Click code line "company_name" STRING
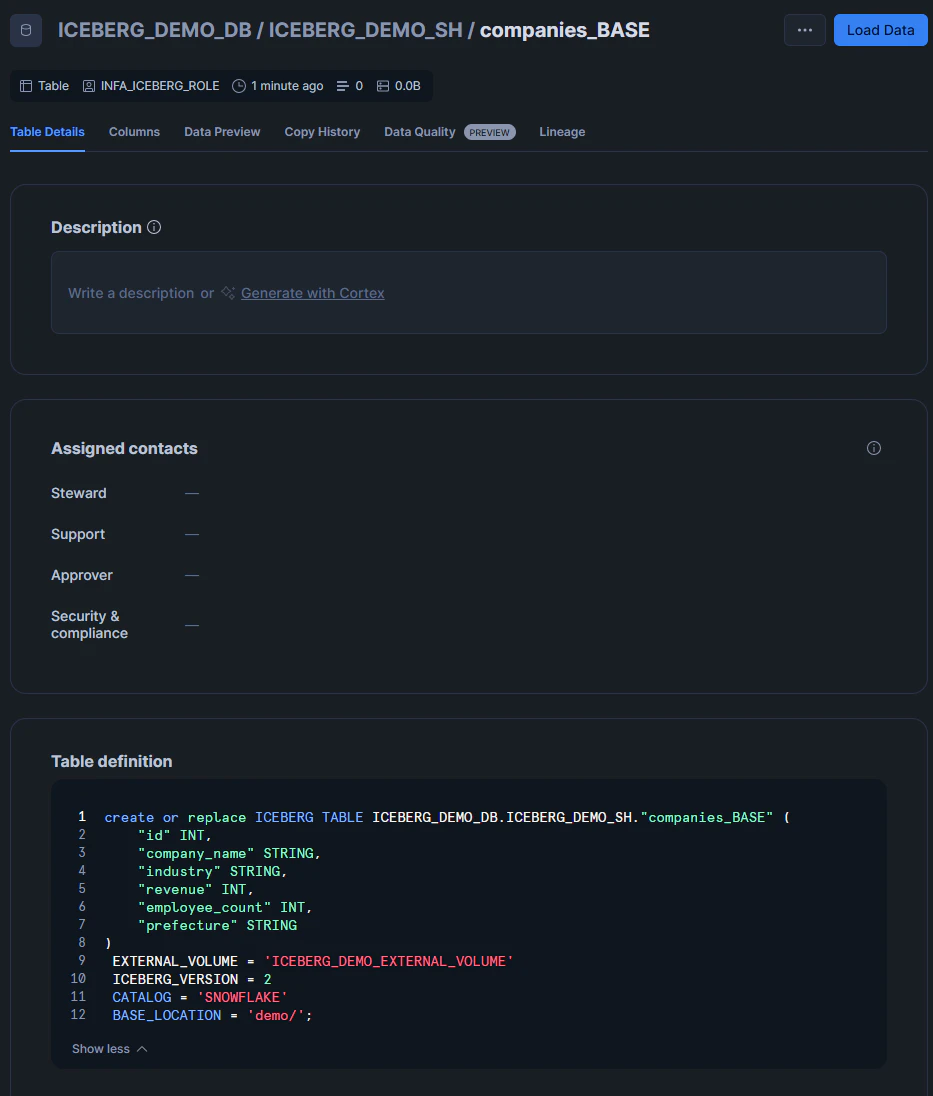 [x=229, y=853]
